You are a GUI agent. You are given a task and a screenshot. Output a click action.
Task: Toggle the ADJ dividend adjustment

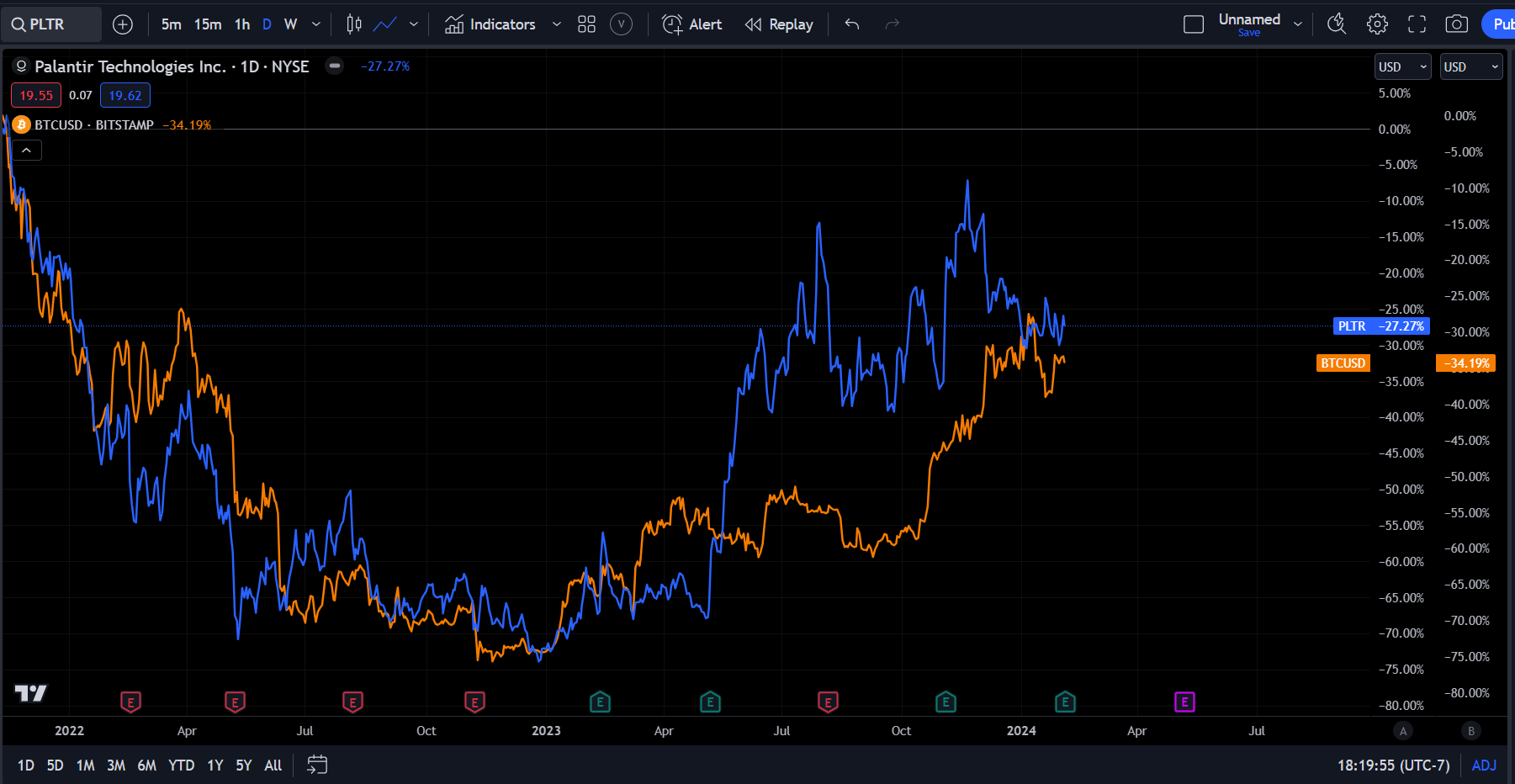click(x=1484, y=765)
